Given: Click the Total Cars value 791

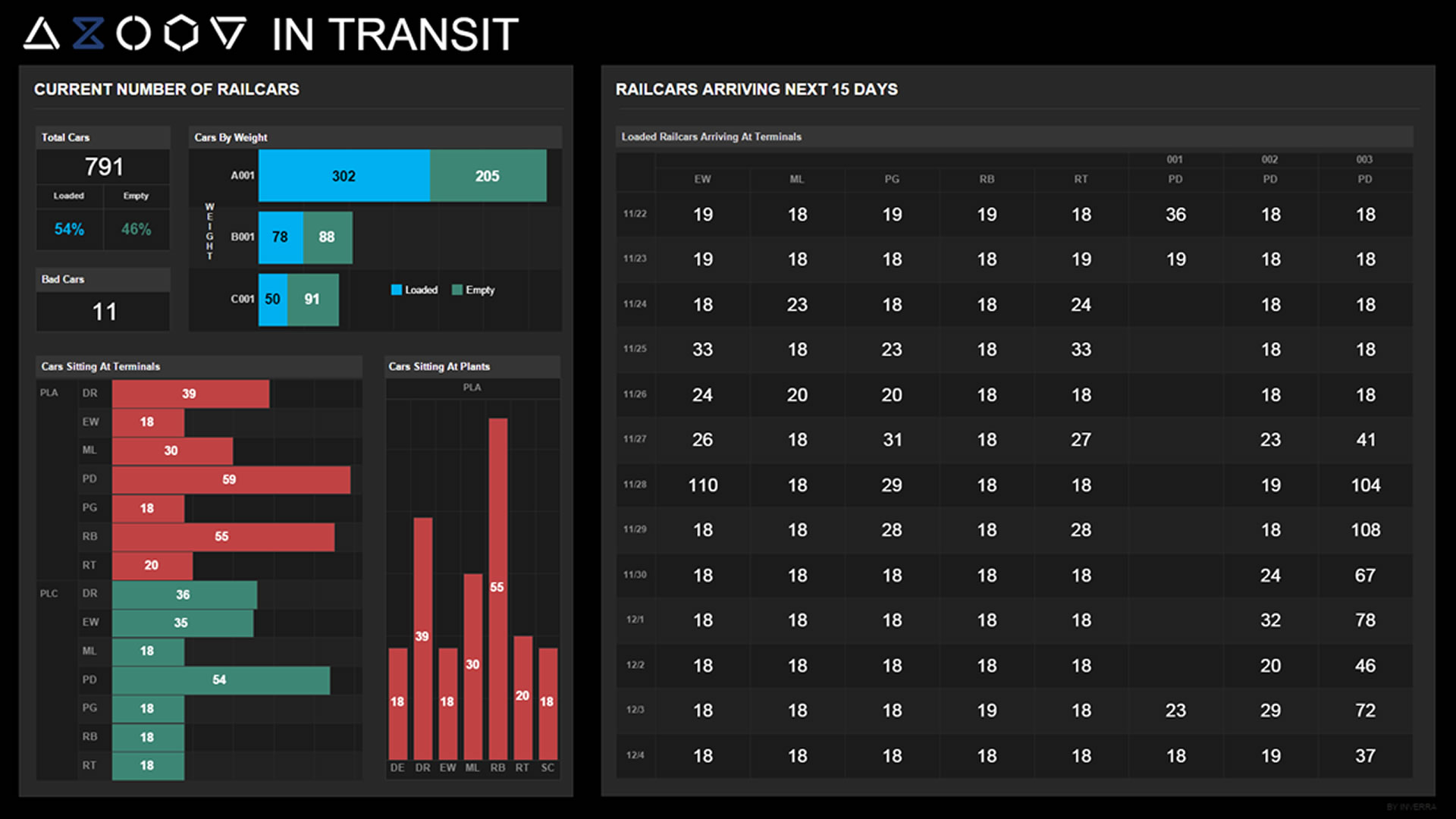Looking at the screenshot, I should [x=104, y=167].
